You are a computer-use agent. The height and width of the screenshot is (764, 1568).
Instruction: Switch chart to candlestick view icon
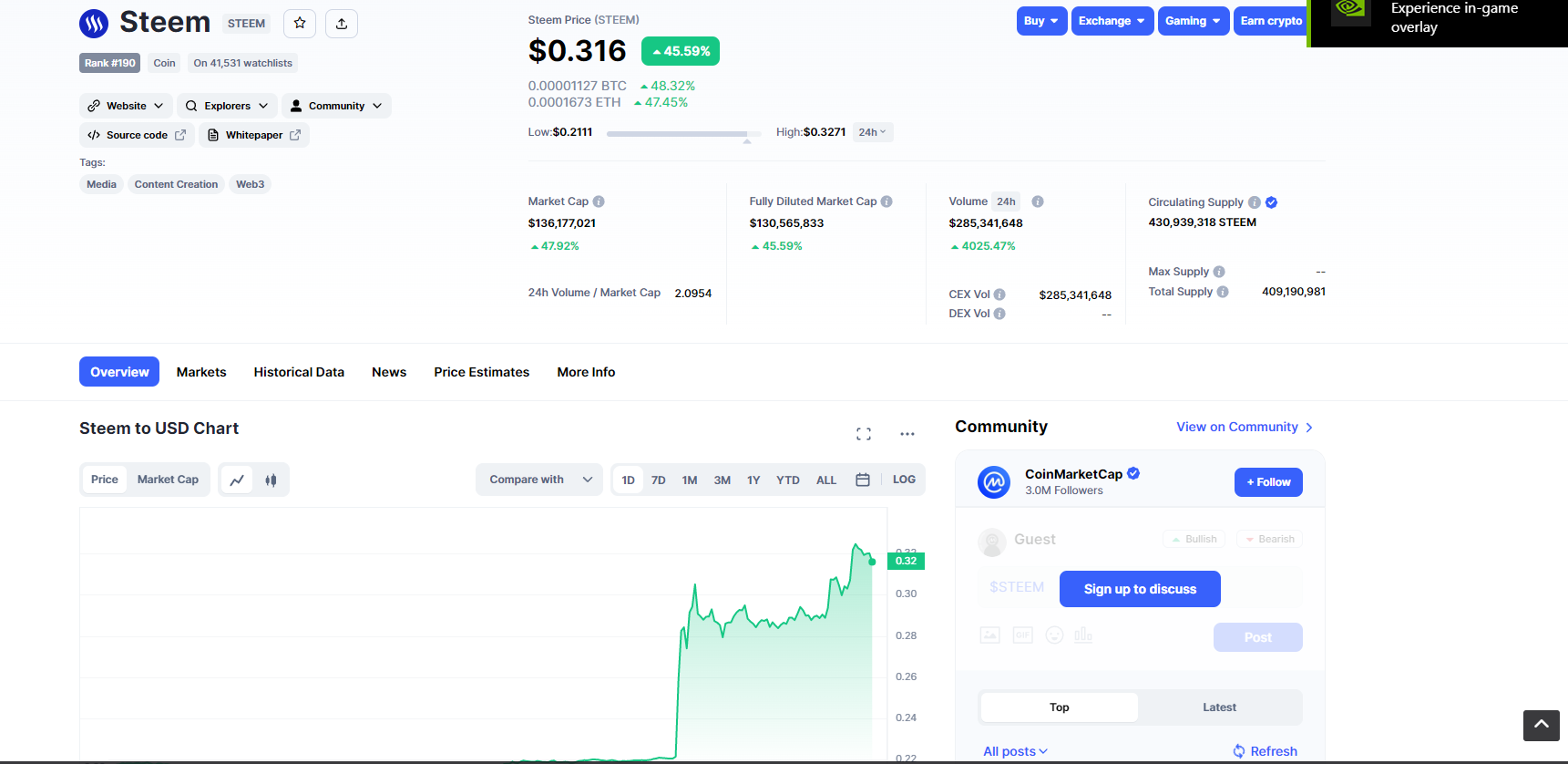tap(271, 480)
